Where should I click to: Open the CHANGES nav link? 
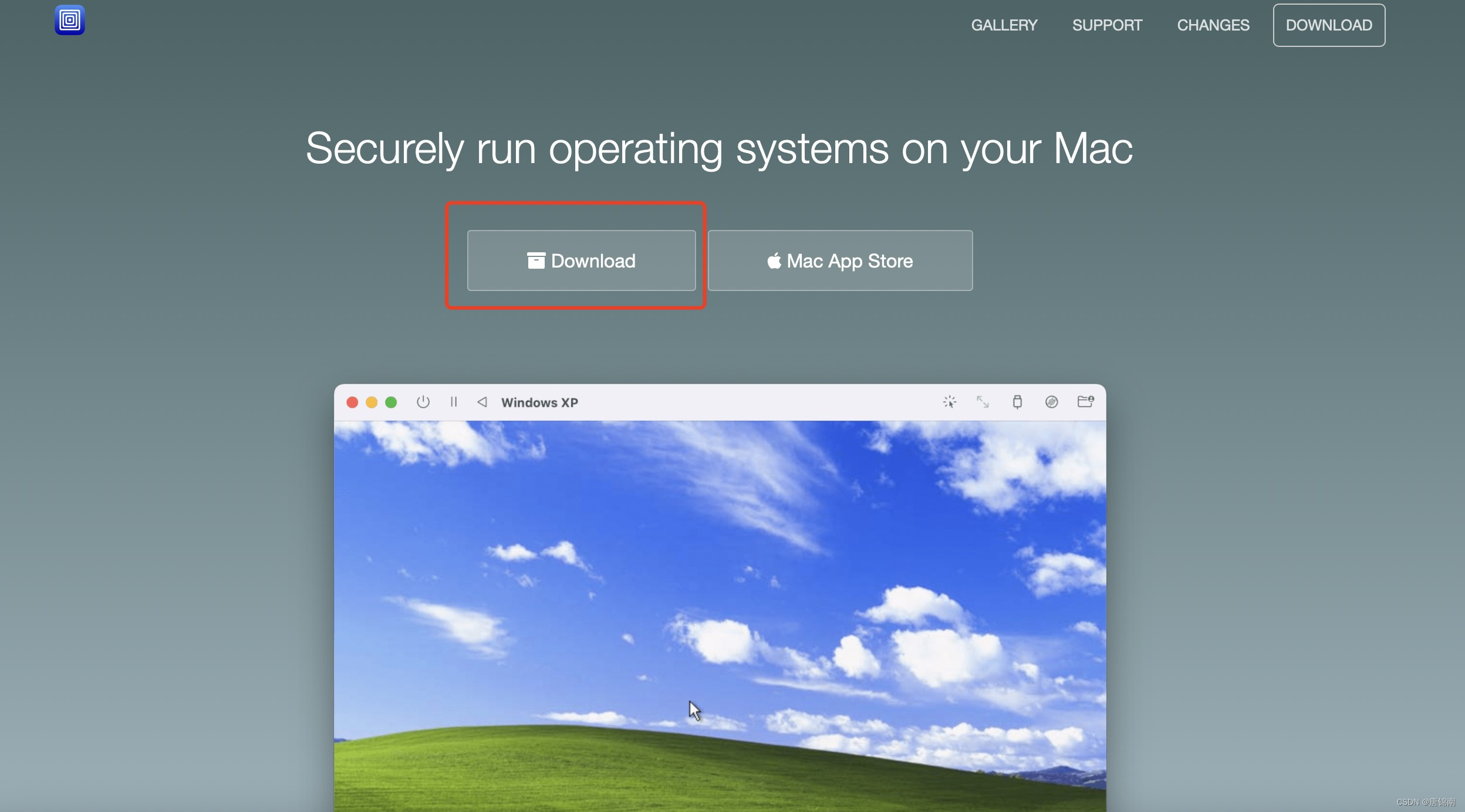pyautogui.click(x=1213, y=25)
